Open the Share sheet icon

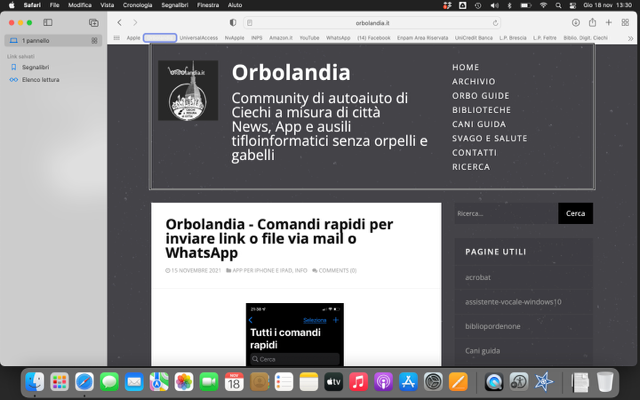pos(592,22)
